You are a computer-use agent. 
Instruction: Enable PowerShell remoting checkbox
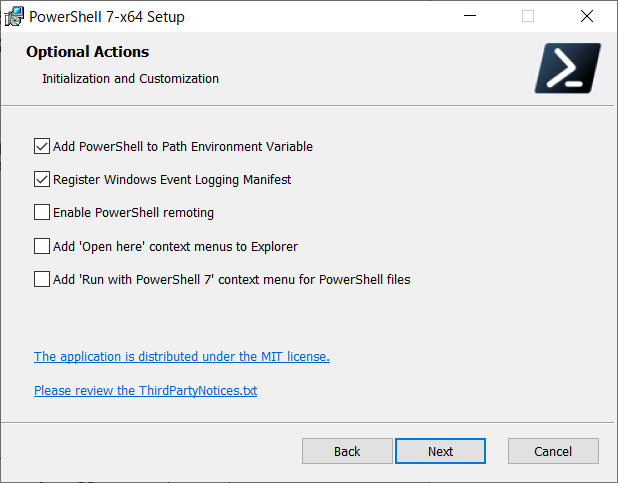42,212
